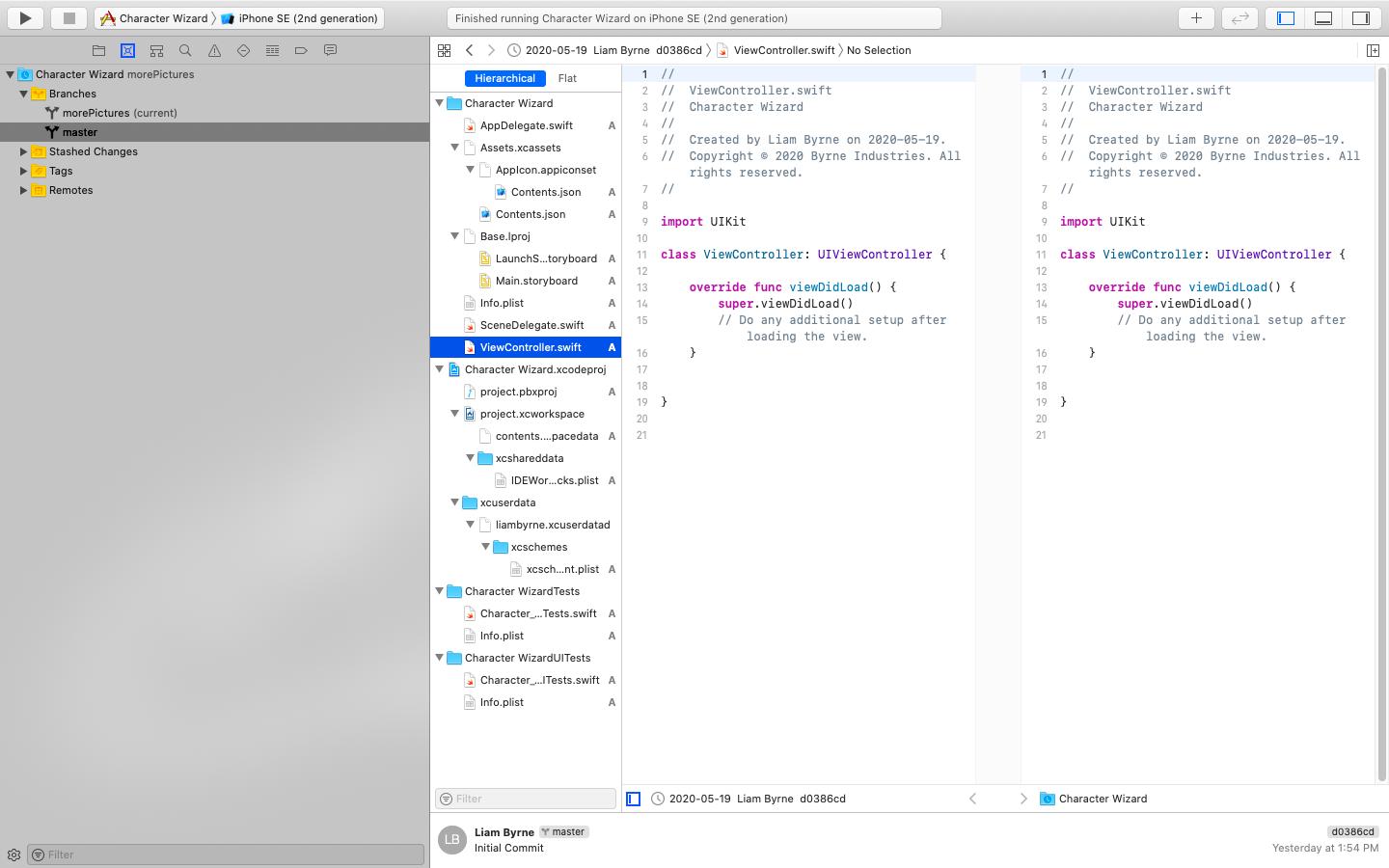The height and width of the screenshot is (868, 1389).
Task: Select Character Wizard scheme
Action: point(154,18)
